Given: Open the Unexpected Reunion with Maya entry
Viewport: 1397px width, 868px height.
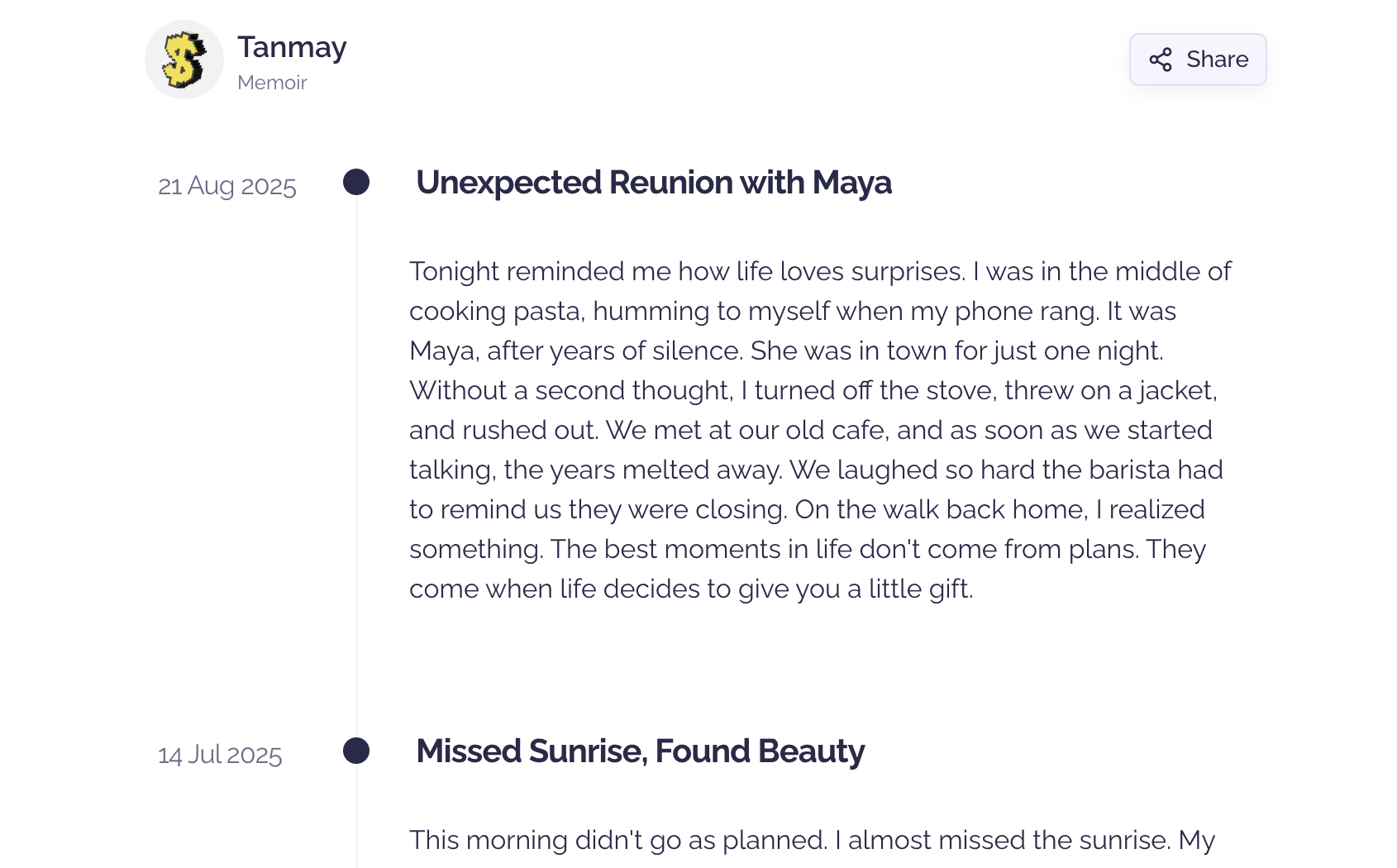Looking at the screenshot, I should point(654,183).
